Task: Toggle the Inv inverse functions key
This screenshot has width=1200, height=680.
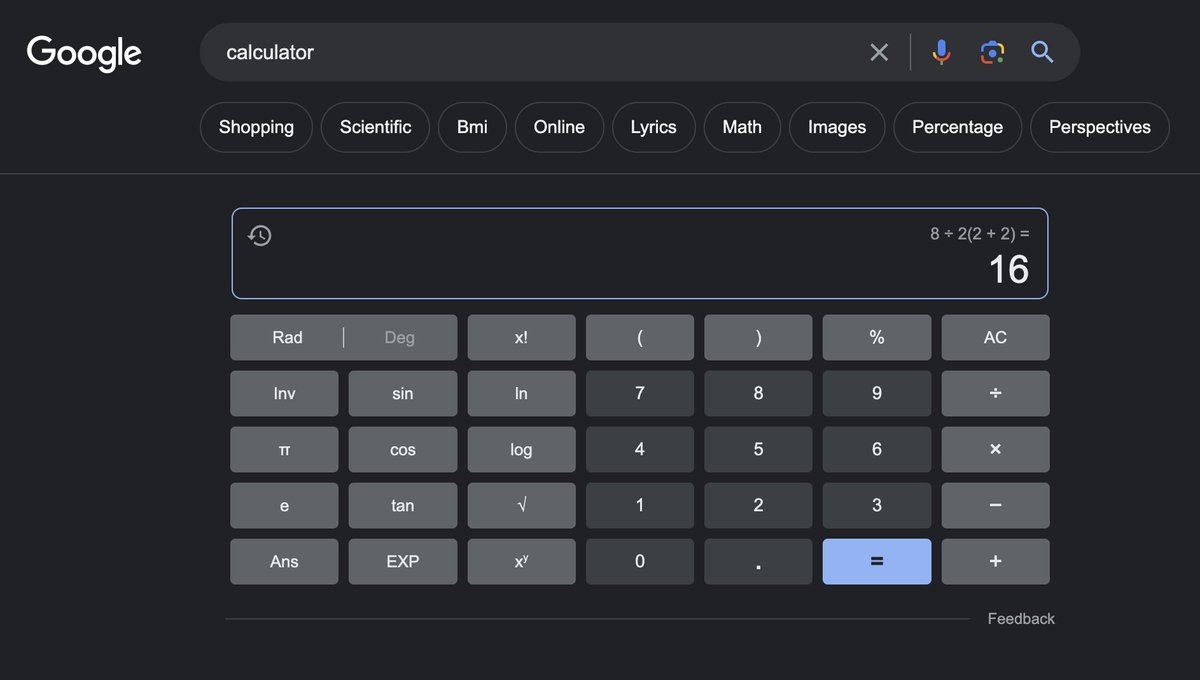Action: 284,394
